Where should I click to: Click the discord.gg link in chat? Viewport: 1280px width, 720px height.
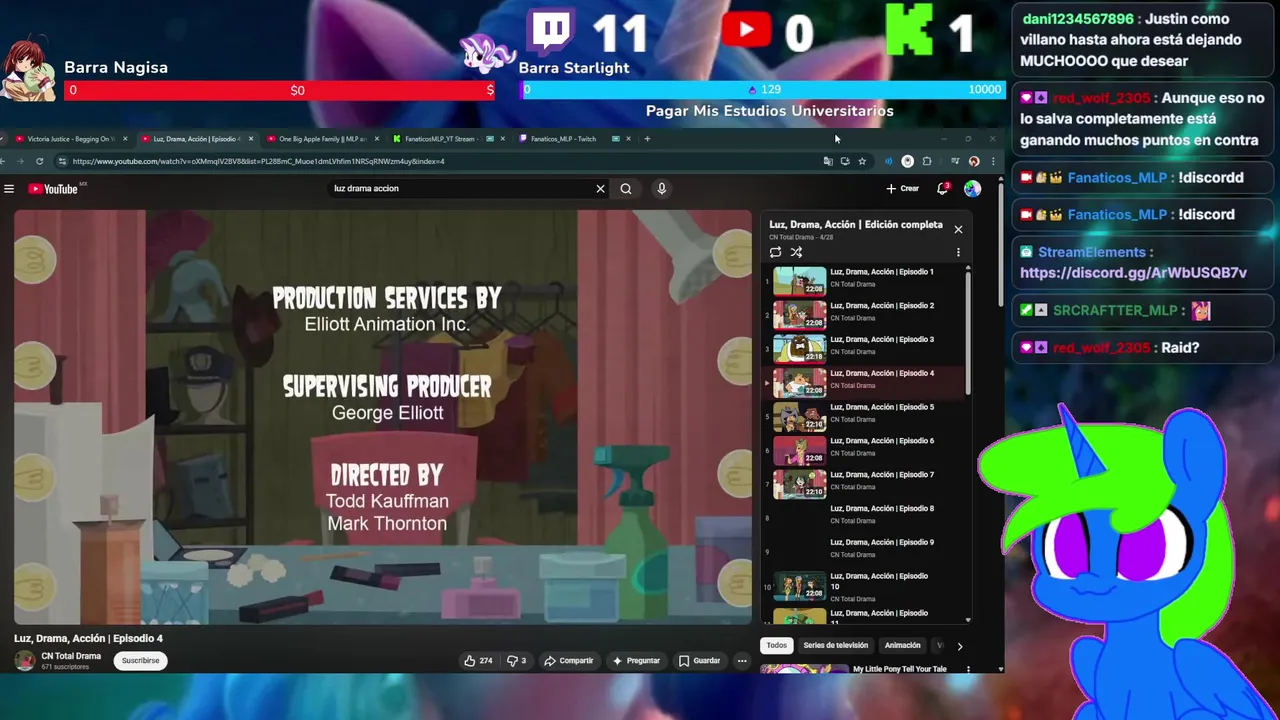(x=1133, y=273)
